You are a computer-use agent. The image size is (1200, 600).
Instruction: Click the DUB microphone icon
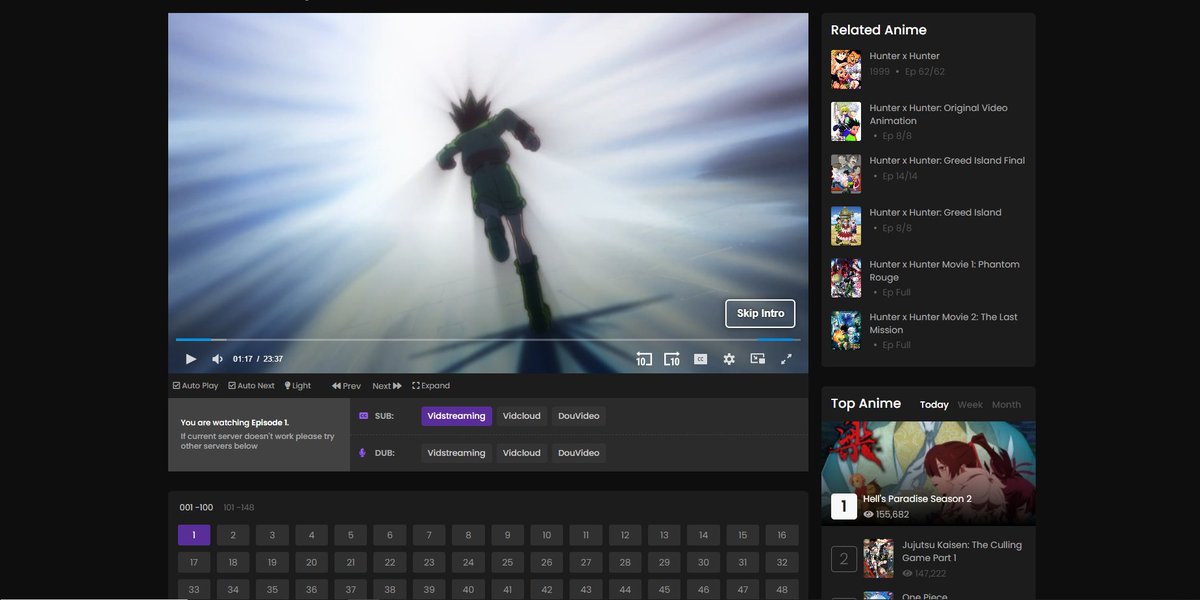(x=364, y=453)
